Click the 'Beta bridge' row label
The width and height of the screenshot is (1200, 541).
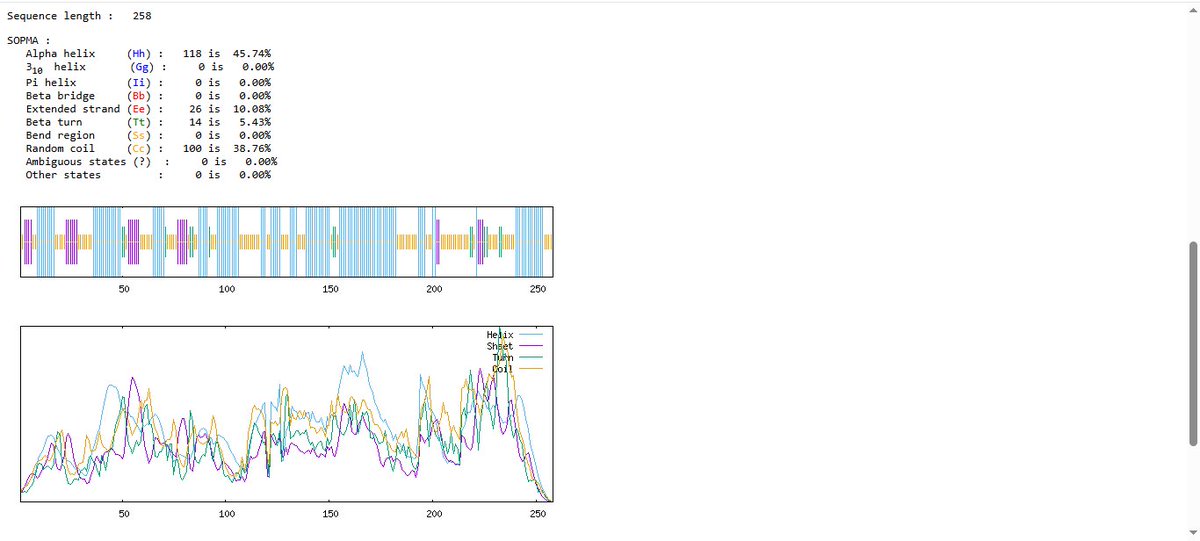click(x=60, y=95)
